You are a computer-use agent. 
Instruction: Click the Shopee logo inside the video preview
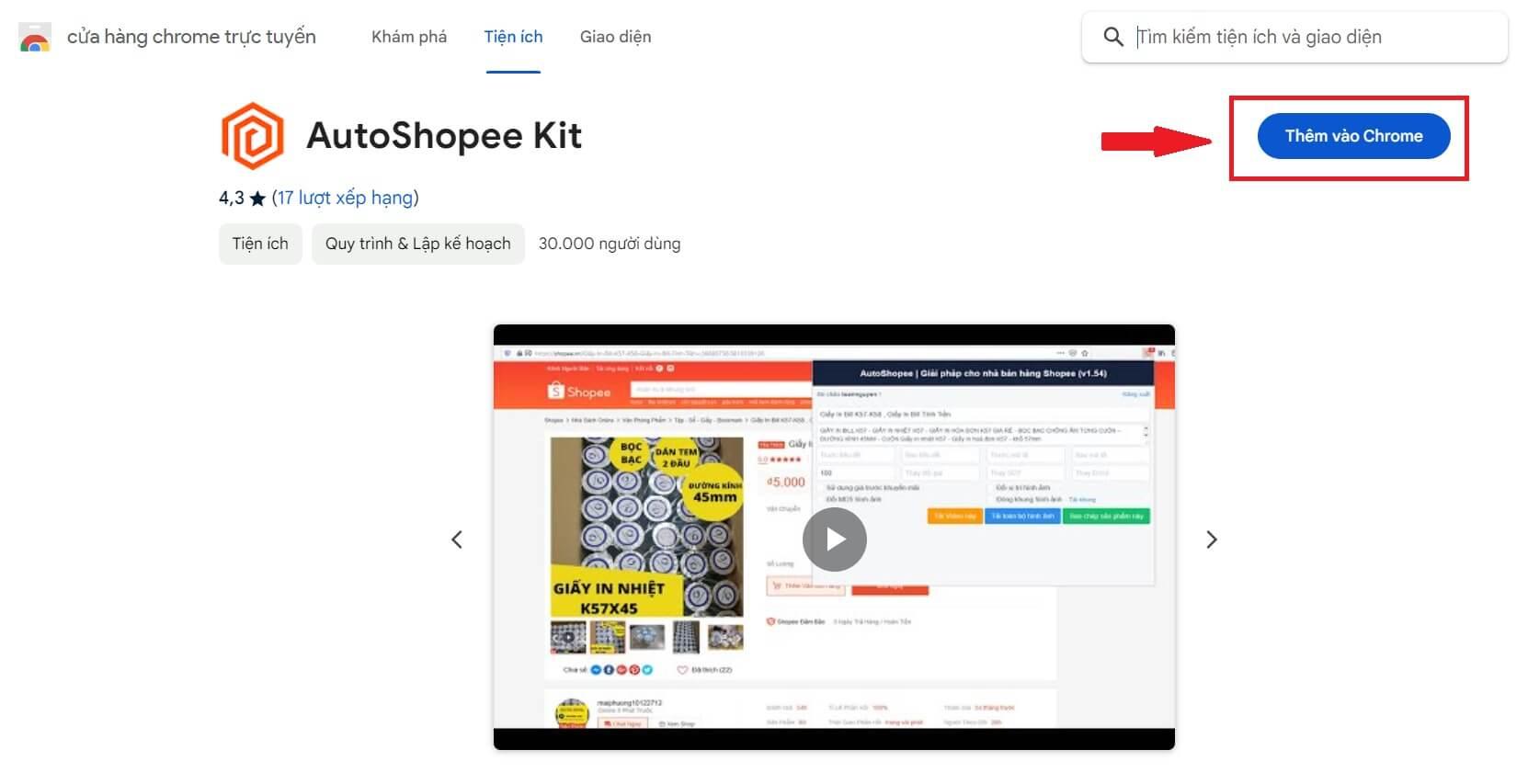pos(579,392)
